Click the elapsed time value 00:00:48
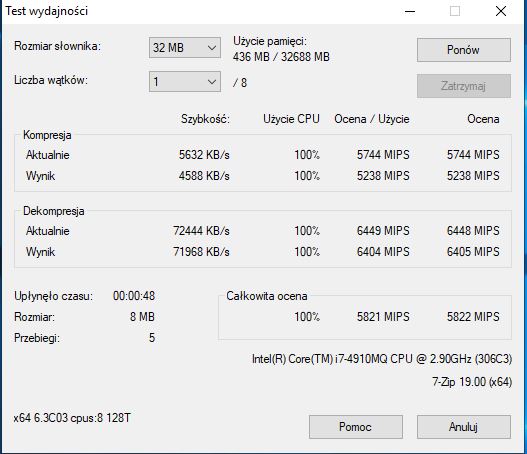 (134, 296)
